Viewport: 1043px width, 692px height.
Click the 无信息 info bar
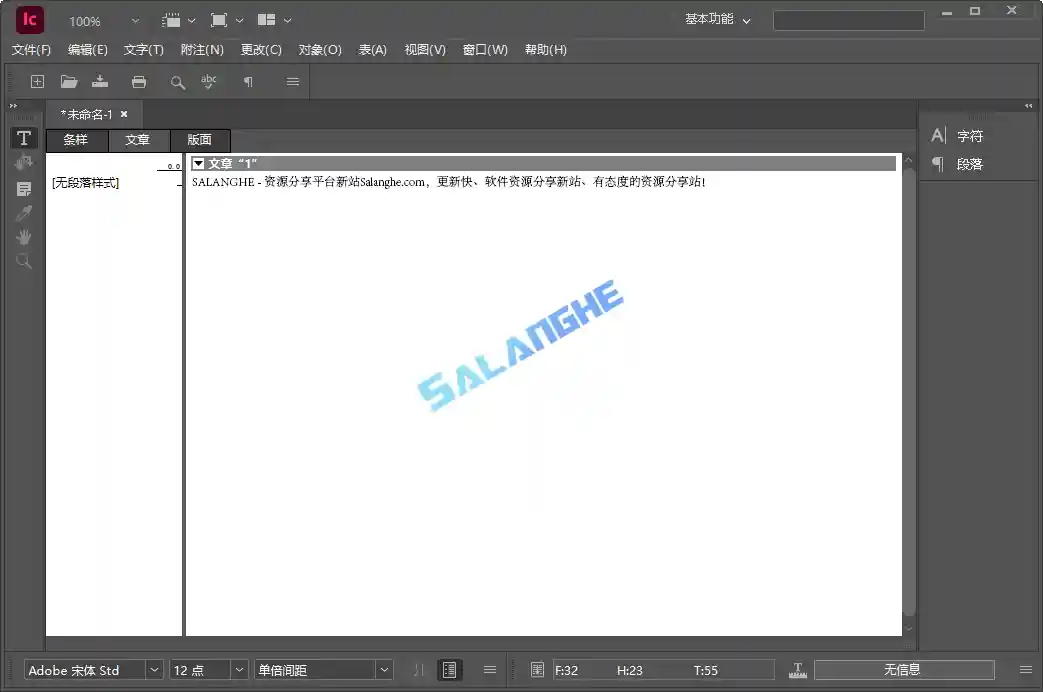point(906,669)
